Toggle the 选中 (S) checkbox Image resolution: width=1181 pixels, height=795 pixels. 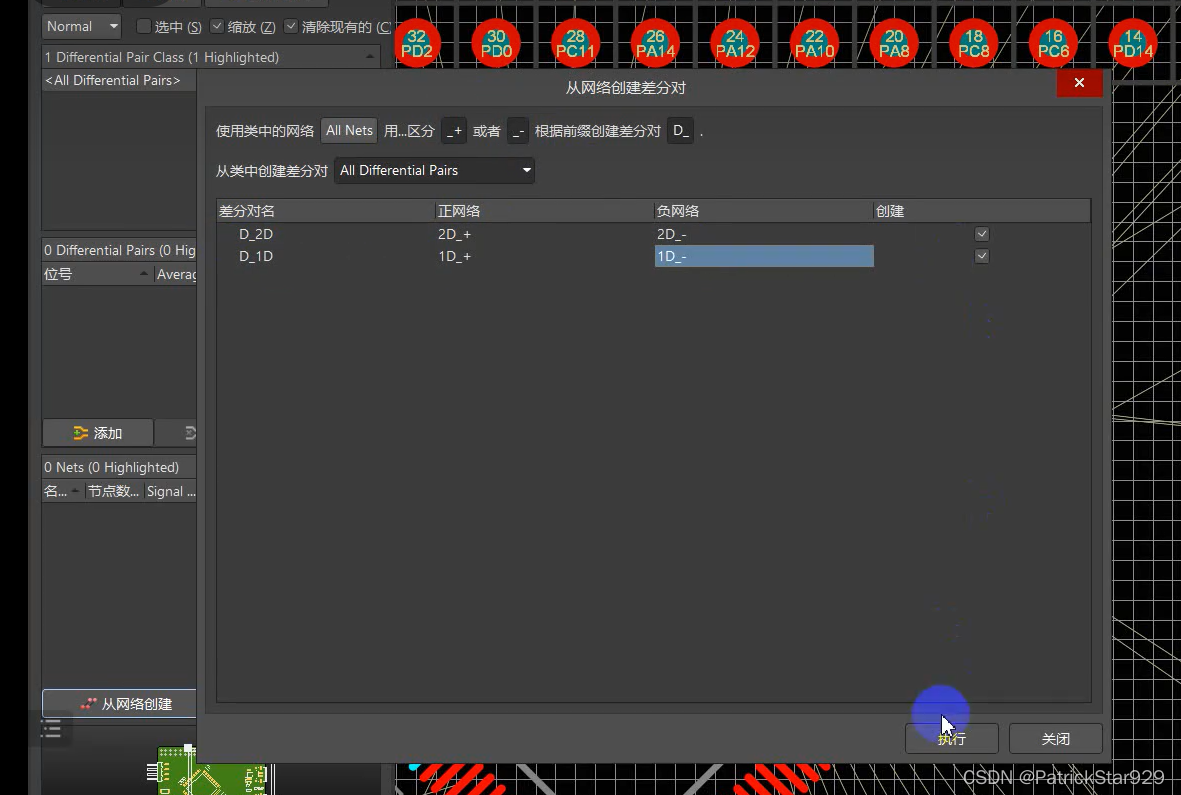pyautogui.click(x=144, y=27)
